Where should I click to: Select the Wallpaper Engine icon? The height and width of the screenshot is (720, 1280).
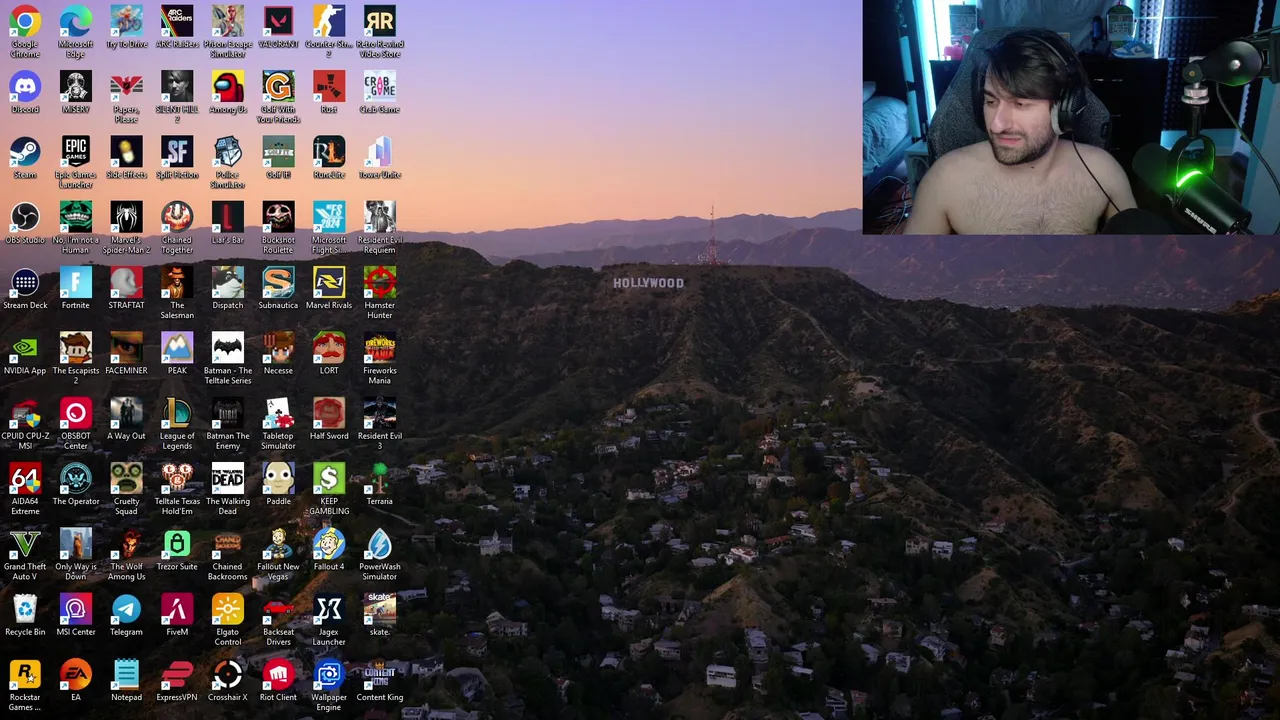click(329, 684)
